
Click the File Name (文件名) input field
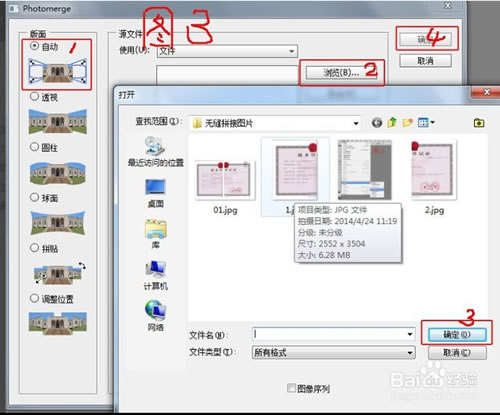(x=334, y=334)
